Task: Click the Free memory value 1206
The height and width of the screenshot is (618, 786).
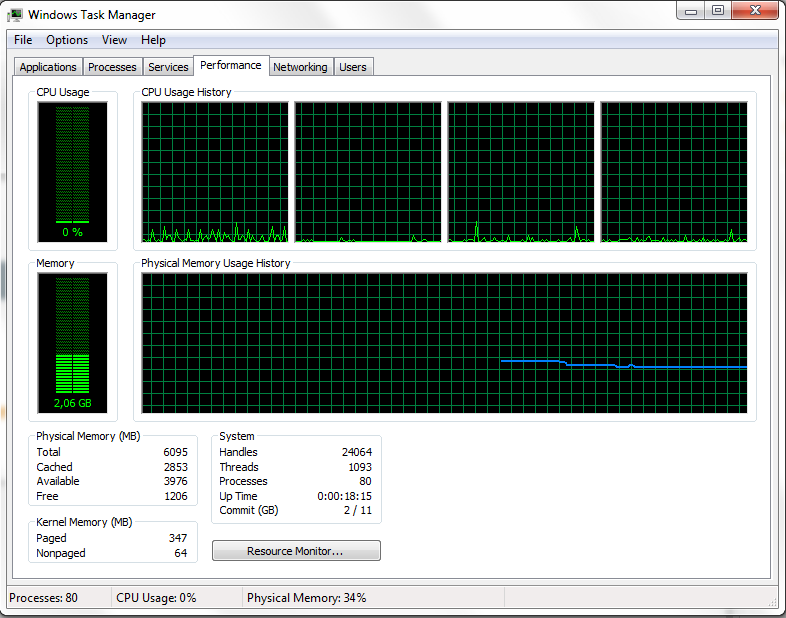Action: click(176, 496)
